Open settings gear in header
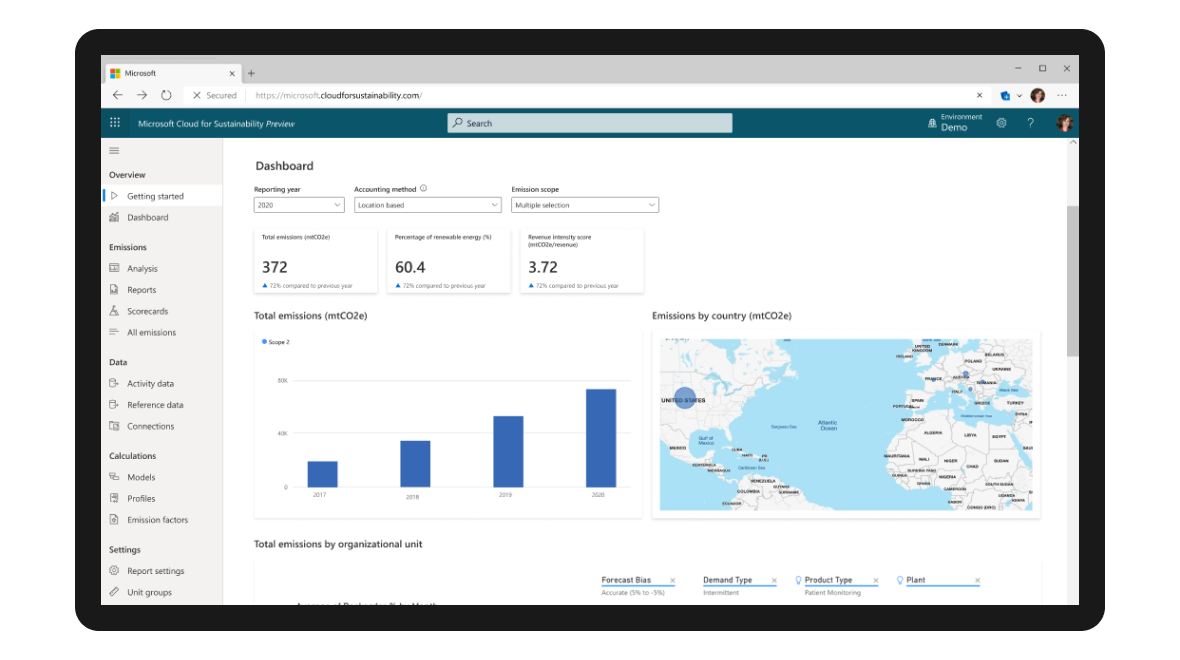1180x660 pixels. pyautogui.click(x=1001, y=123)
